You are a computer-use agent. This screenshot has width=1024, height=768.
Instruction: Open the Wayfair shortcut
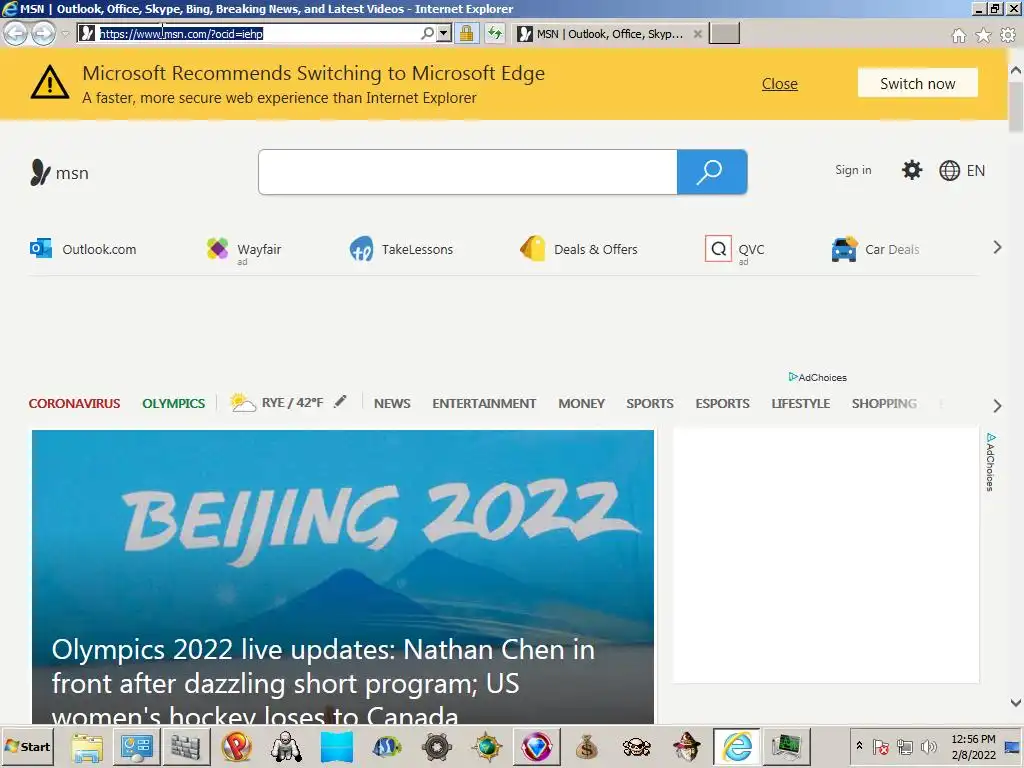pos(244,249)
